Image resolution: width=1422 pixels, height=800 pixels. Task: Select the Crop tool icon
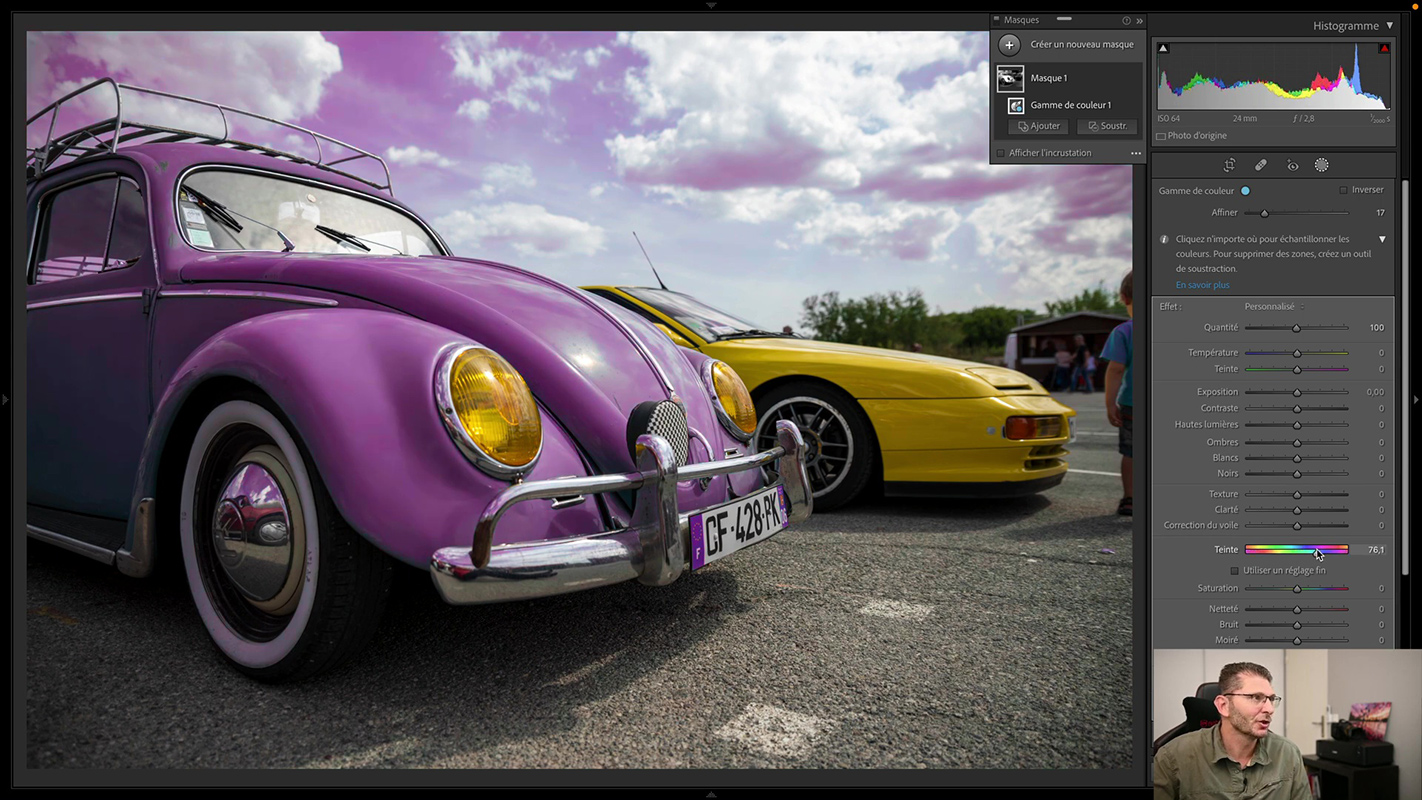tap(1229, 165)
